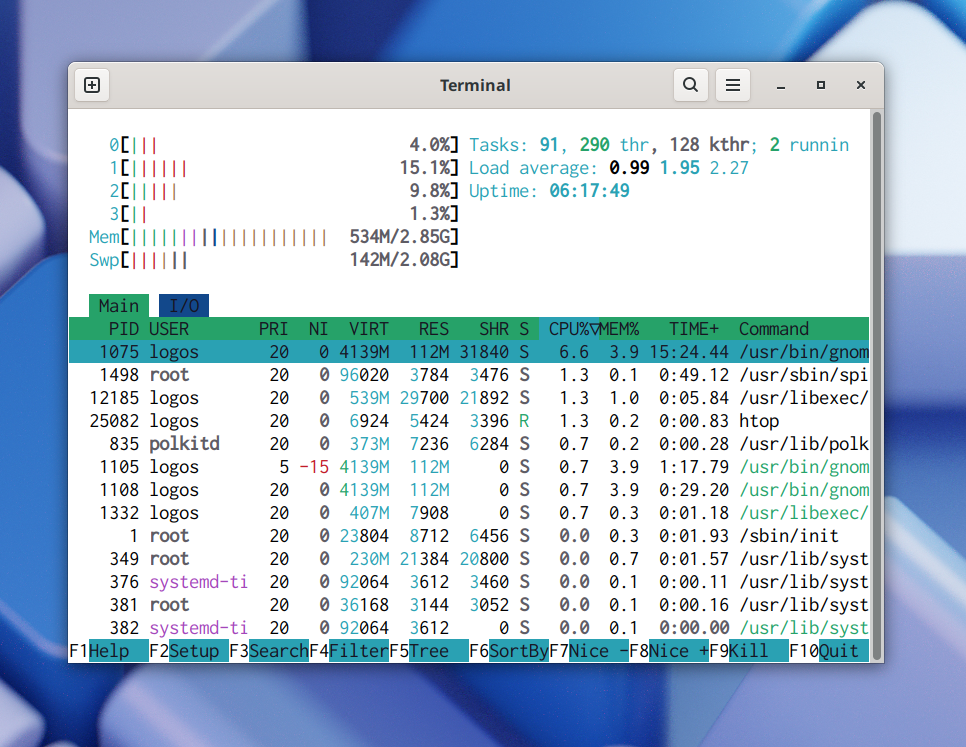Image resolution: width=966 pixels, height=747 pixels.
Task: Close the Terminal window
Action: pyautogui.click(x=861, y=85)
